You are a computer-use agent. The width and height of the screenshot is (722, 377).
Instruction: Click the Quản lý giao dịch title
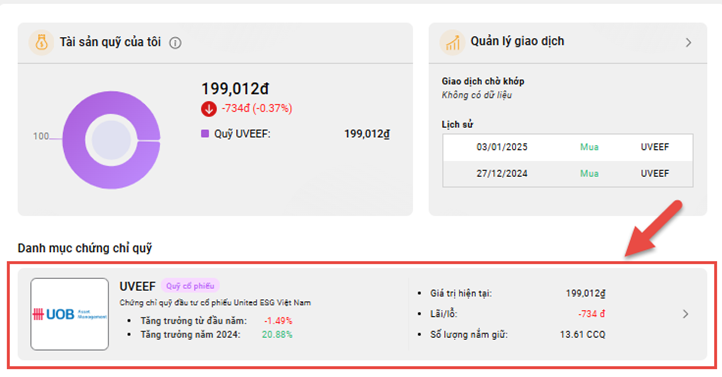(517, 41)
